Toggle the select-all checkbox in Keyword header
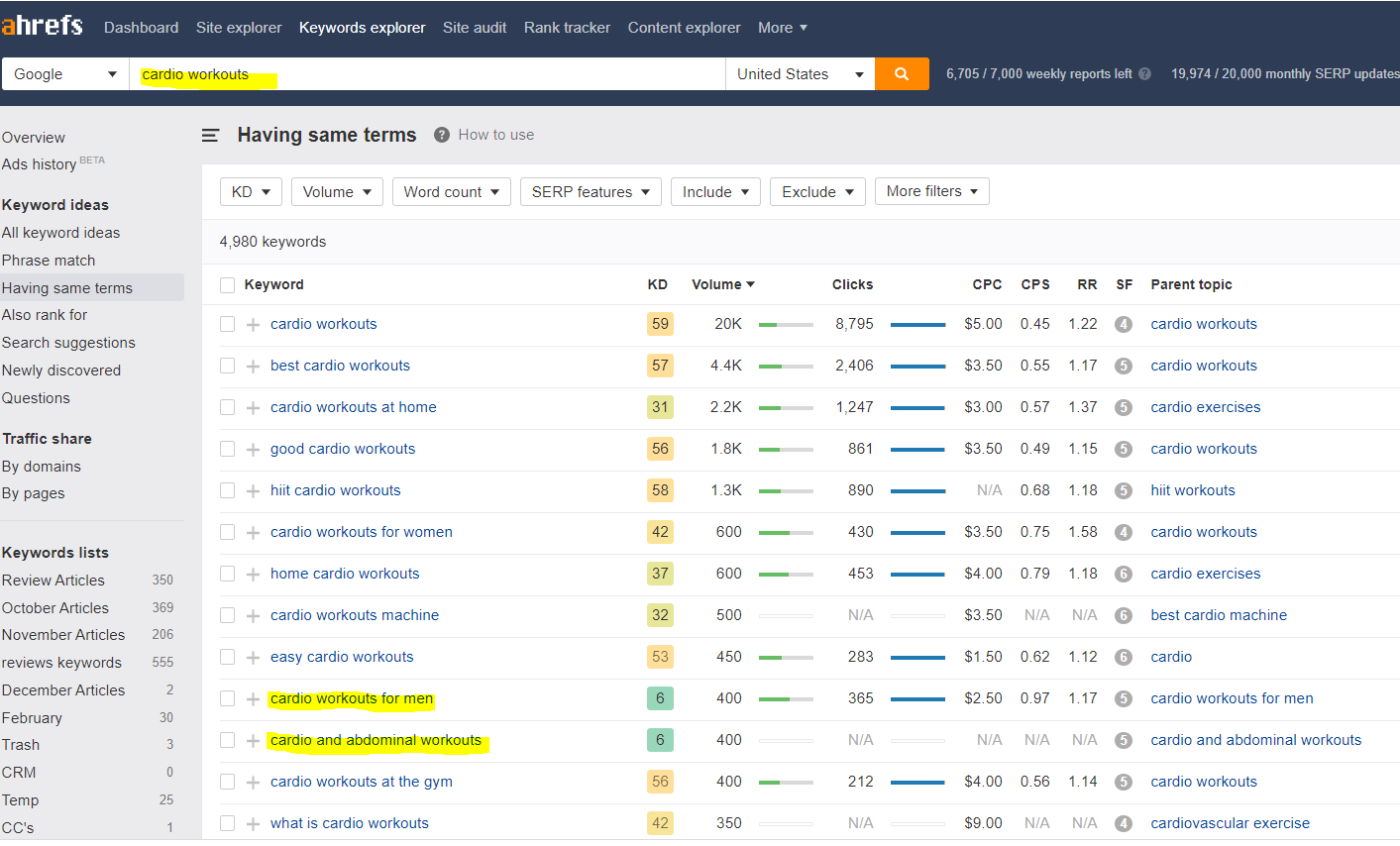Viewport: 1400px width, 846px height. 228,285
